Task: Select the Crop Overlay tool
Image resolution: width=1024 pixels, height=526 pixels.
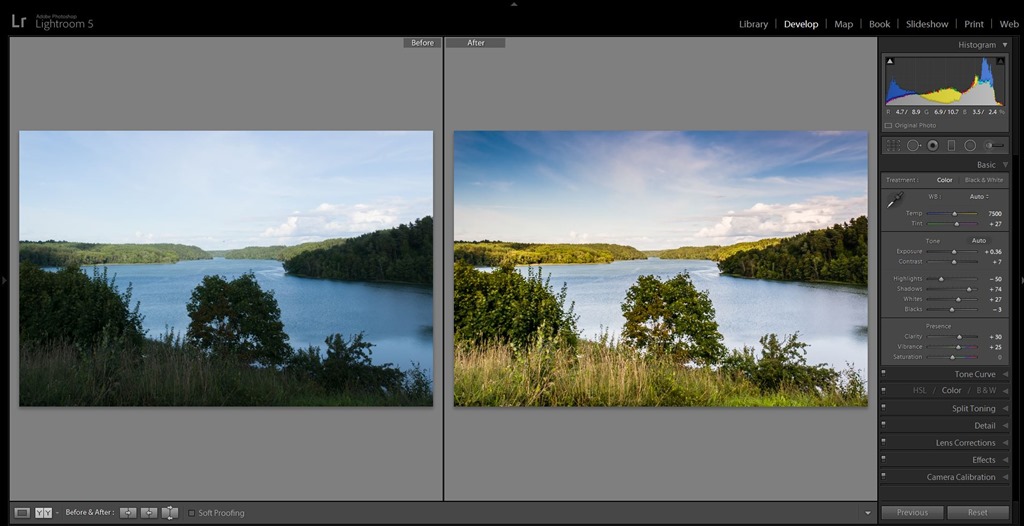Action: (x=892, y=145)
